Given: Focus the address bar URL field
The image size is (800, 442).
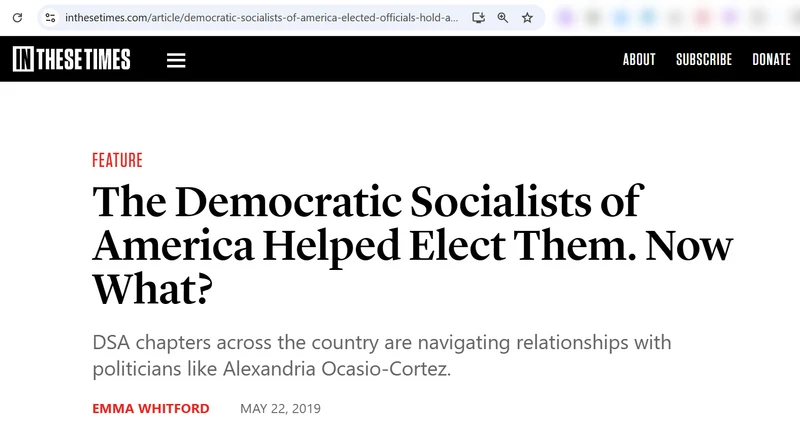Looking at the screenshot, I should (x=260, y=18).
